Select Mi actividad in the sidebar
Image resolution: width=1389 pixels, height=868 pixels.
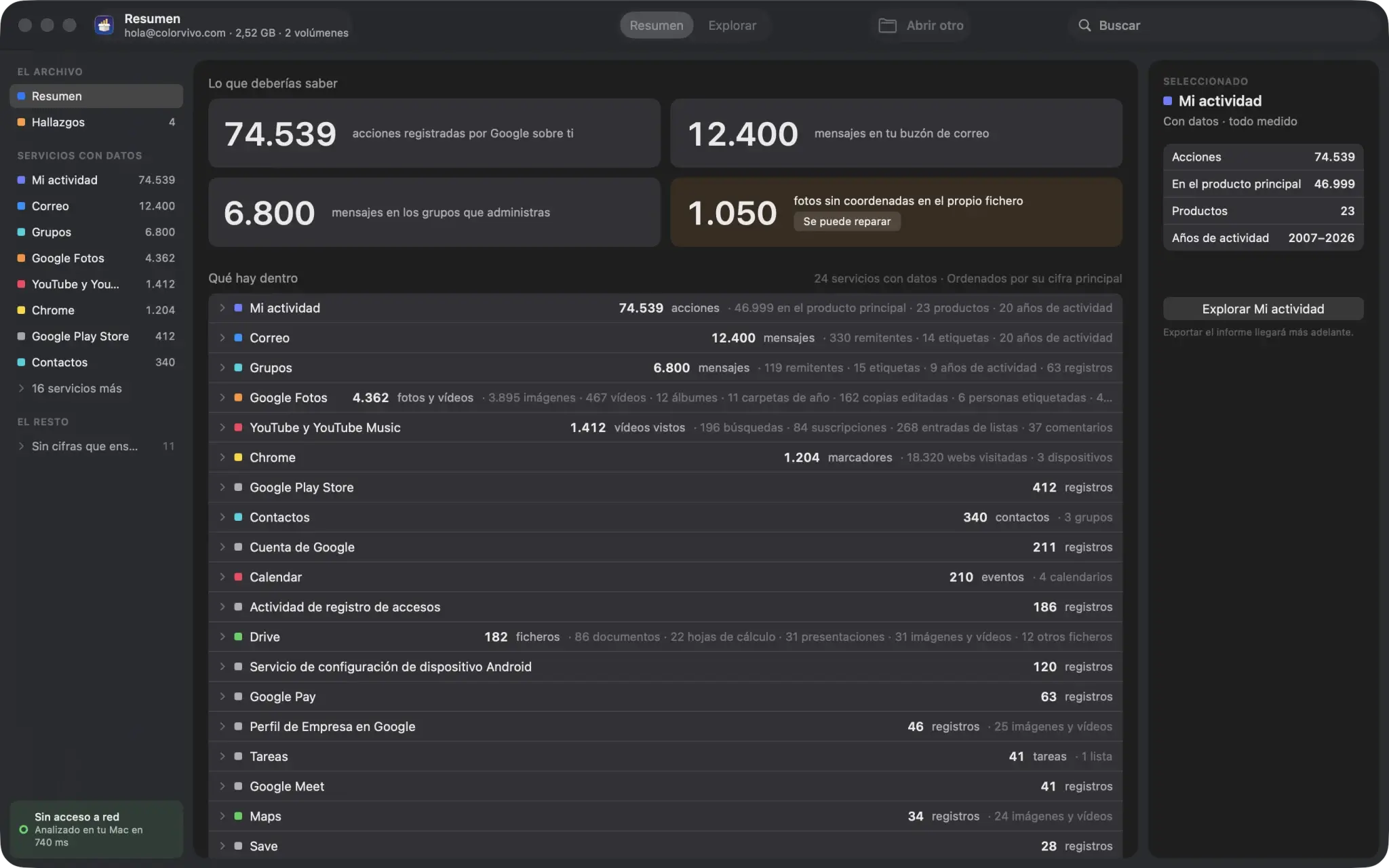point(96,180)
